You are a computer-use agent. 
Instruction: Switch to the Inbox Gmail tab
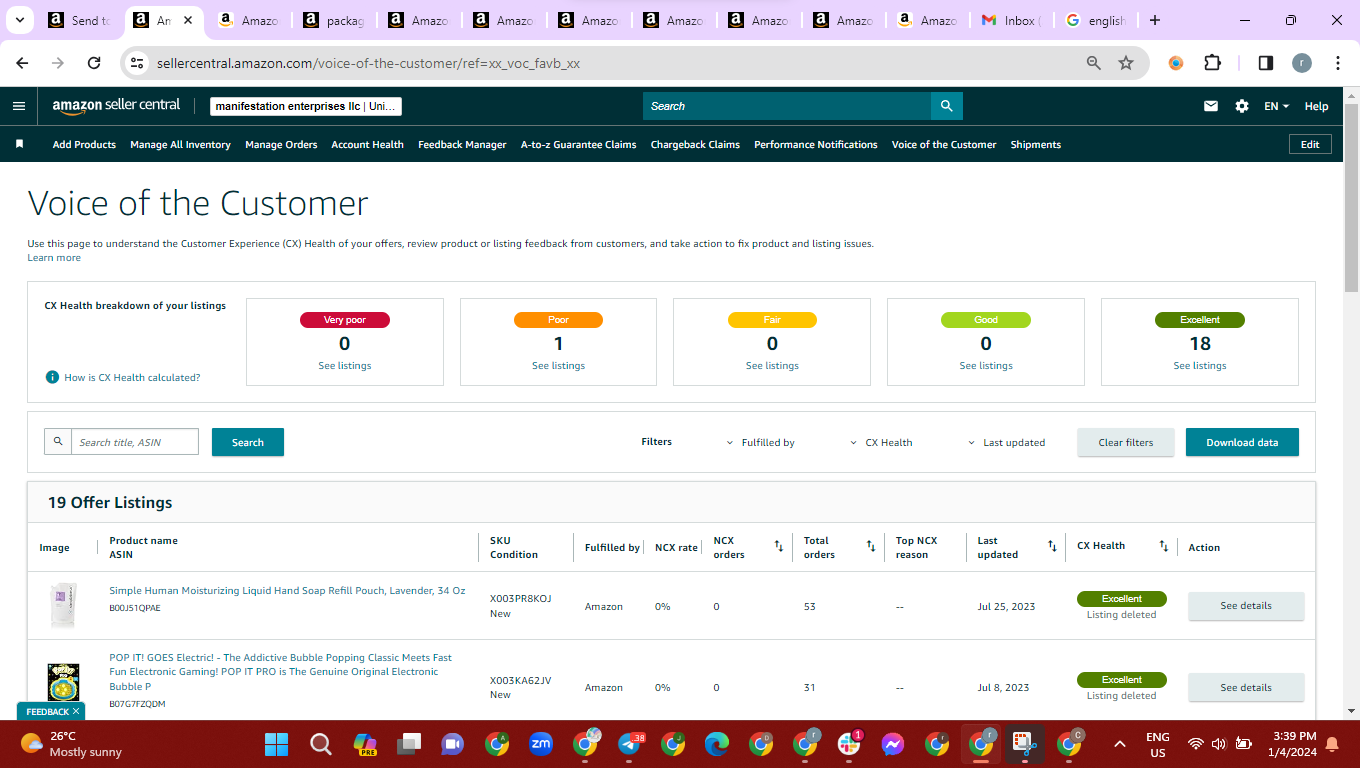click(x=1010, y=20)
